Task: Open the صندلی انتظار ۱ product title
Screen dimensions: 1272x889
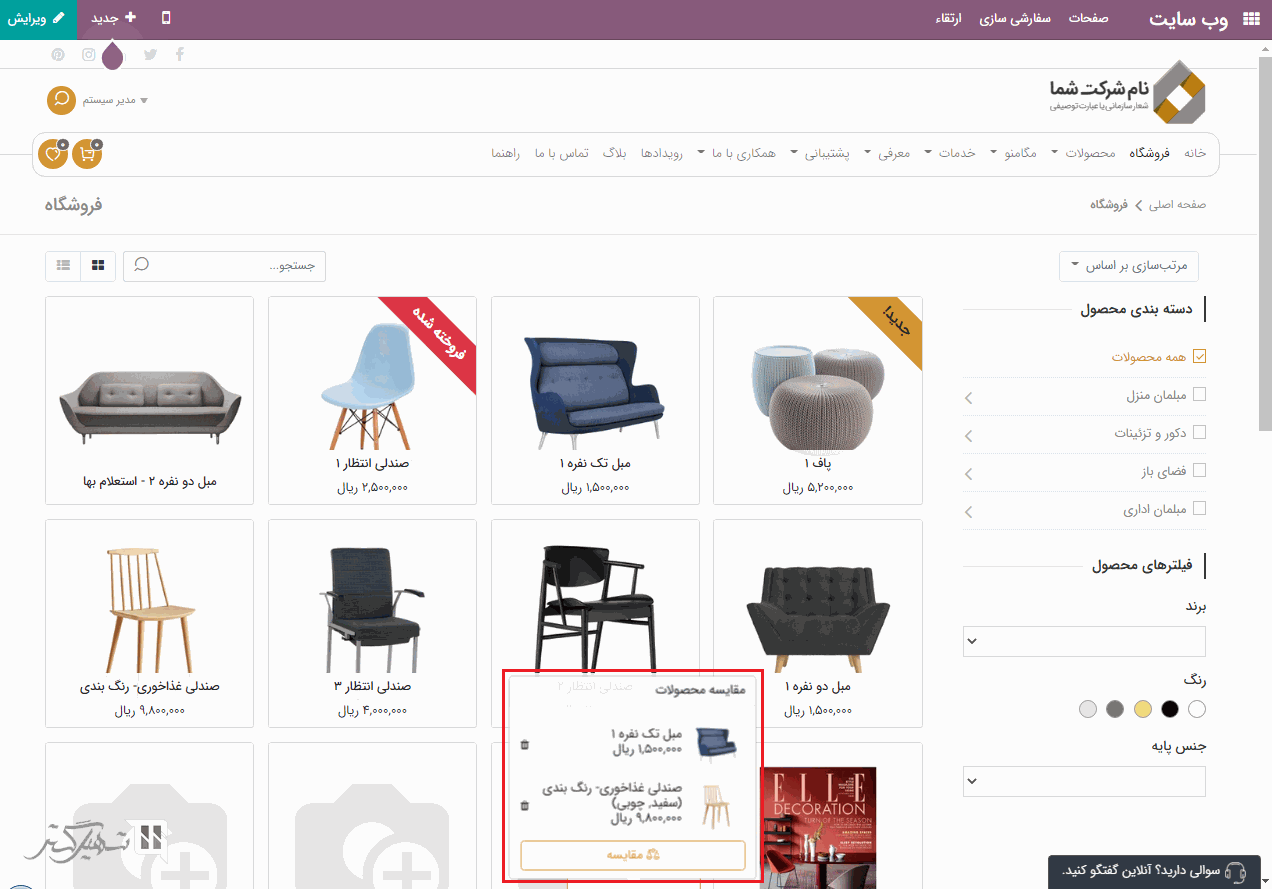Action: (372, 464)
